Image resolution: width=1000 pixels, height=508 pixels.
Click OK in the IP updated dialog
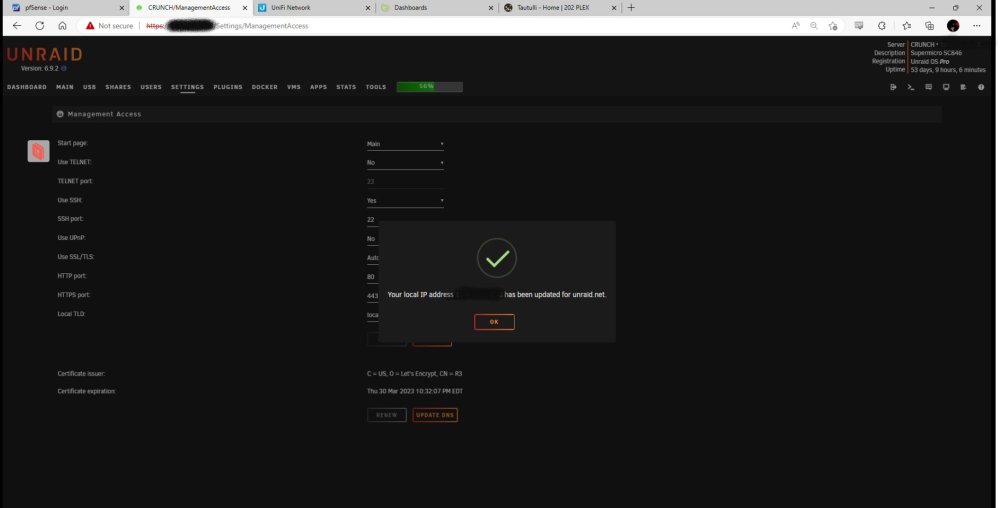494,322
